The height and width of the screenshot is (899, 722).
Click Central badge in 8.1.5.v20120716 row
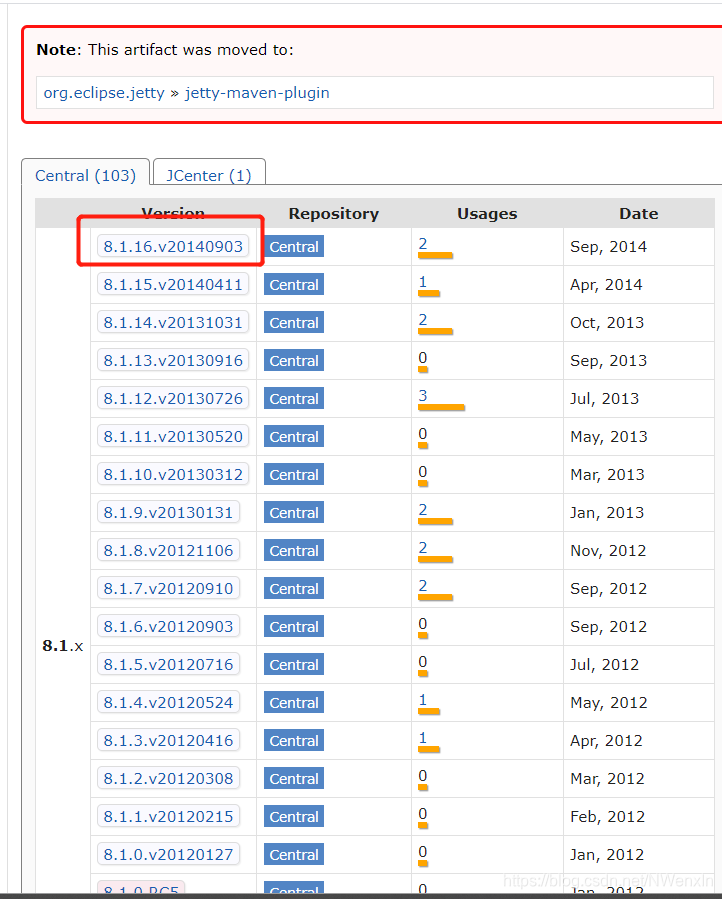pyautogui.click(x=294, y=665)
